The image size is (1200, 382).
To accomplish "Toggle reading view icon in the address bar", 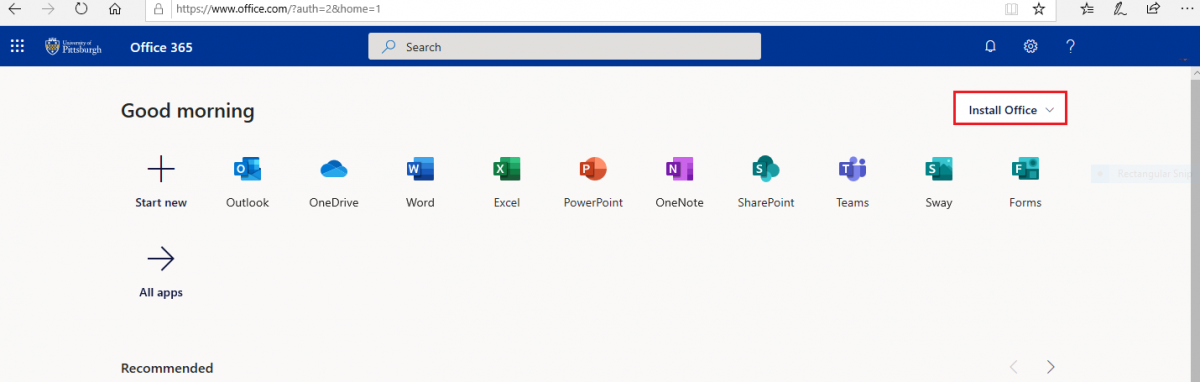I will tap(1011, 9).
